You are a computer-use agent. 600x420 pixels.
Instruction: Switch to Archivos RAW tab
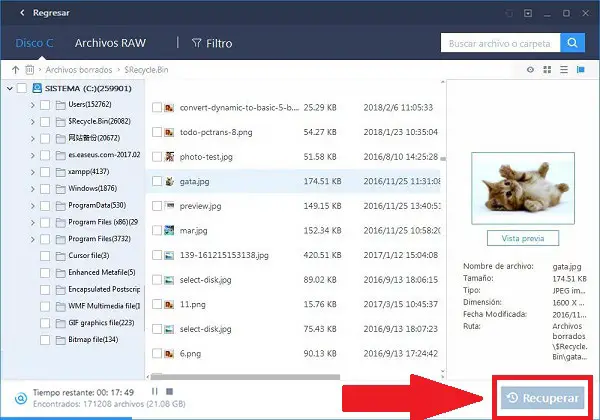coord(110,43)
